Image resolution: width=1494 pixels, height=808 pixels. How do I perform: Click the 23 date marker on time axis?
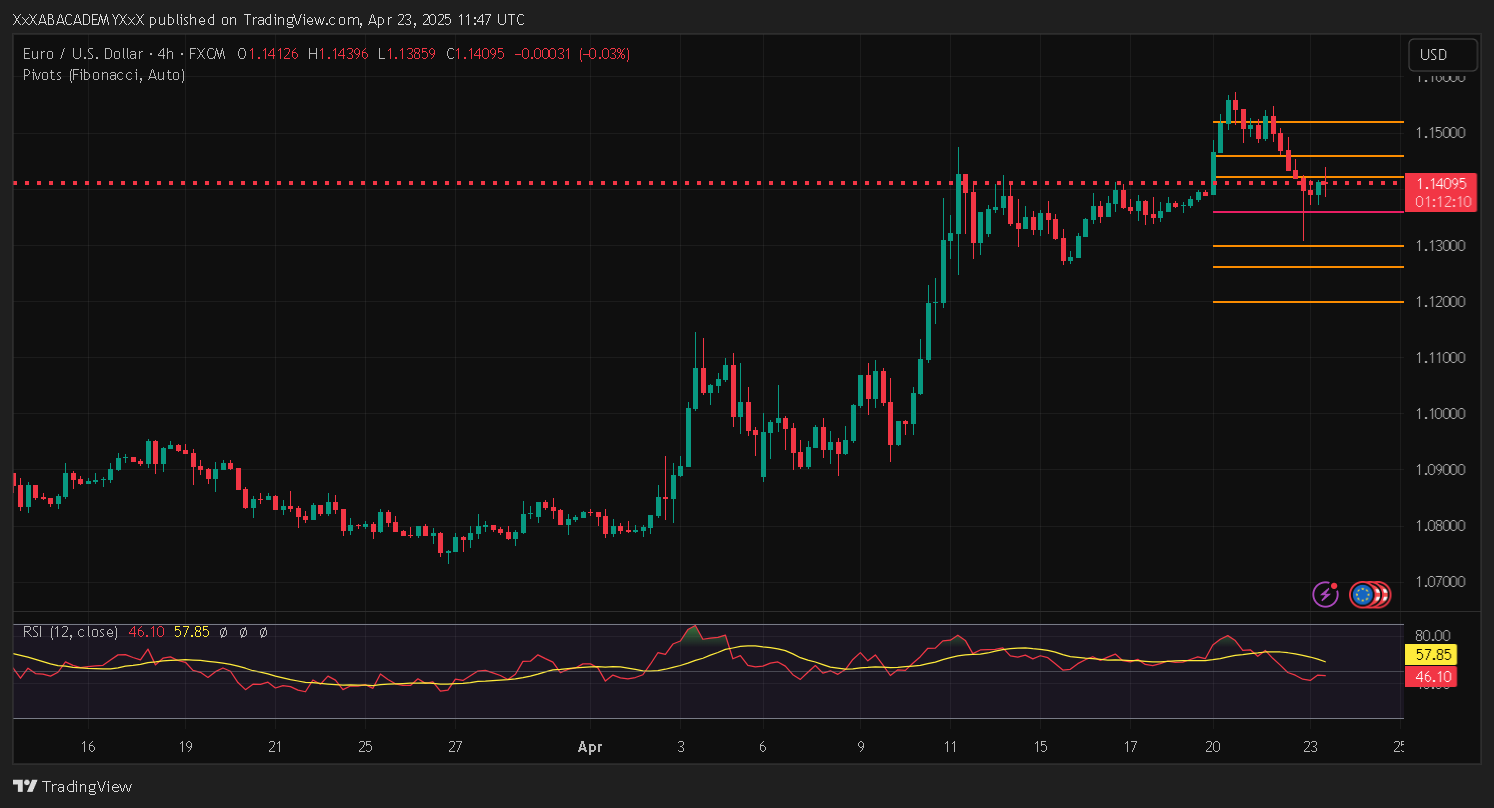pyautogui.click(x=1310, y=747)
